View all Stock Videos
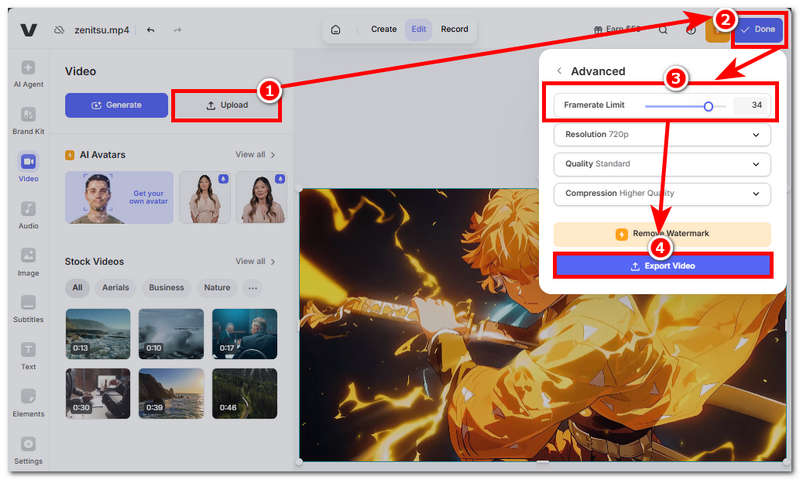 tap(255, 261)
